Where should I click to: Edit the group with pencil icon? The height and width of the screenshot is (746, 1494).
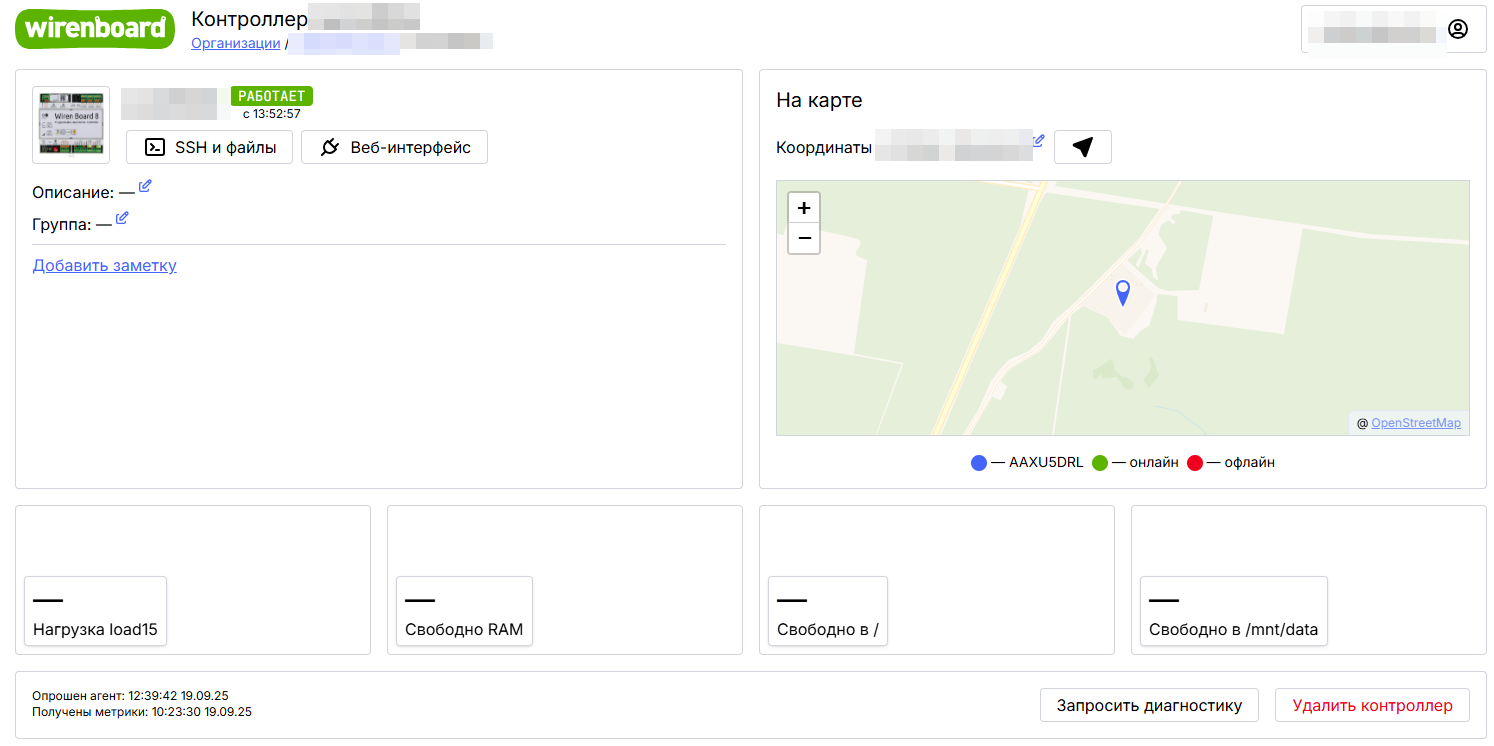[122, 218]
